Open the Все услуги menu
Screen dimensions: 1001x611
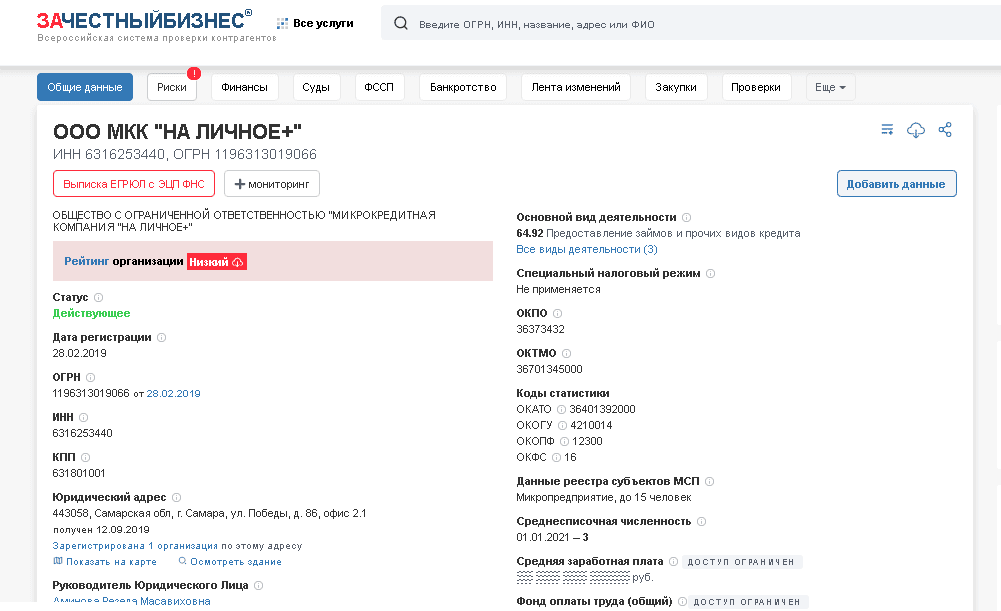click(x=315, y=23)
